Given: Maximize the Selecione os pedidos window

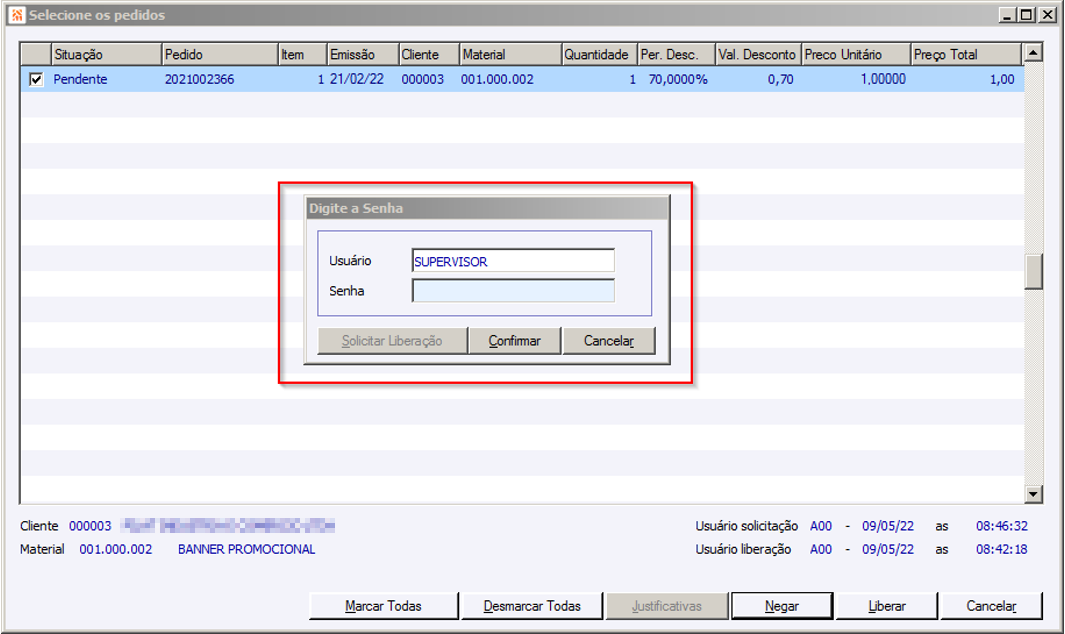Looking at the screenshot, I should 1026,15.
